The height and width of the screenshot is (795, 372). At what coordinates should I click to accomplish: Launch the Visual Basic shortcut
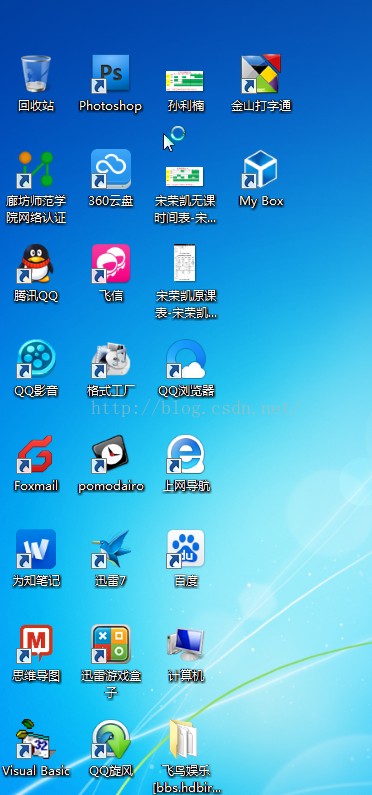coord(36,739)
